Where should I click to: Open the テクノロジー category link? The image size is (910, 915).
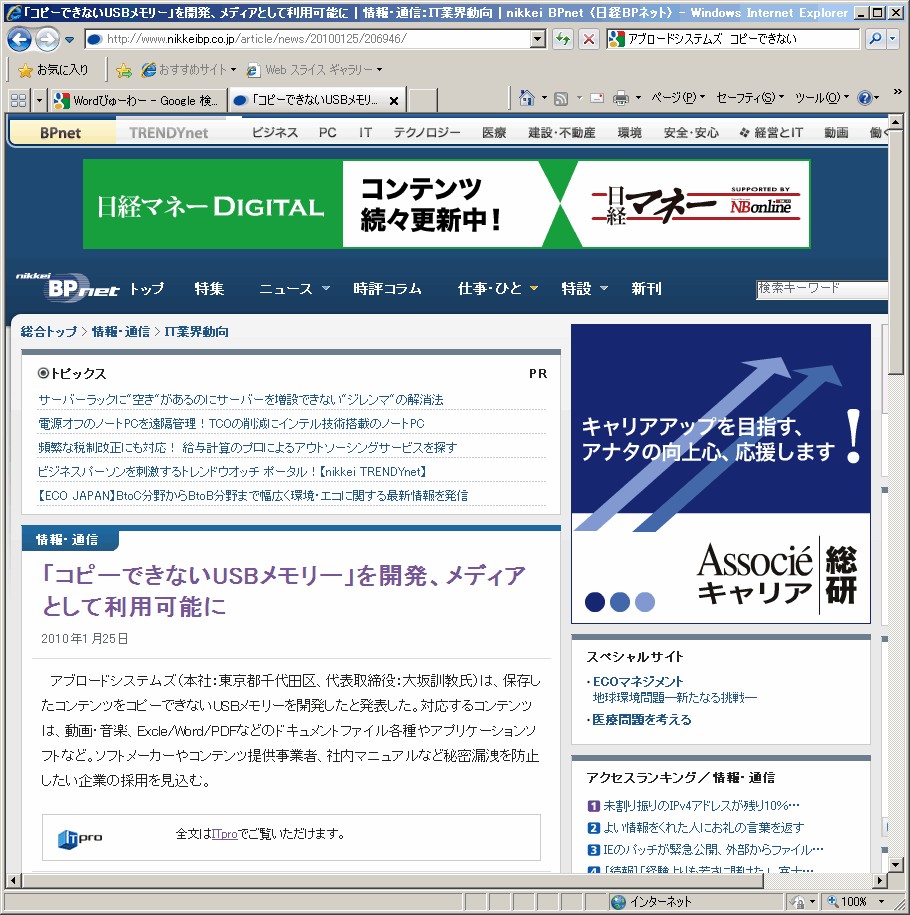click(427, 132)
